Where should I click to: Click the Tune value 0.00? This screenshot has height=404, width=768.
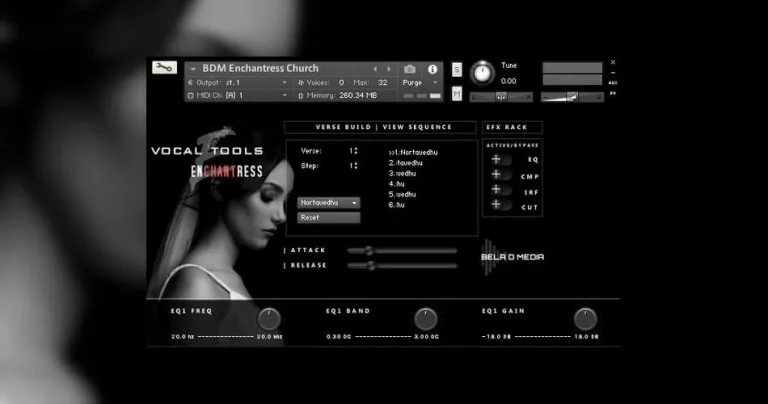[x=508, y=81]
